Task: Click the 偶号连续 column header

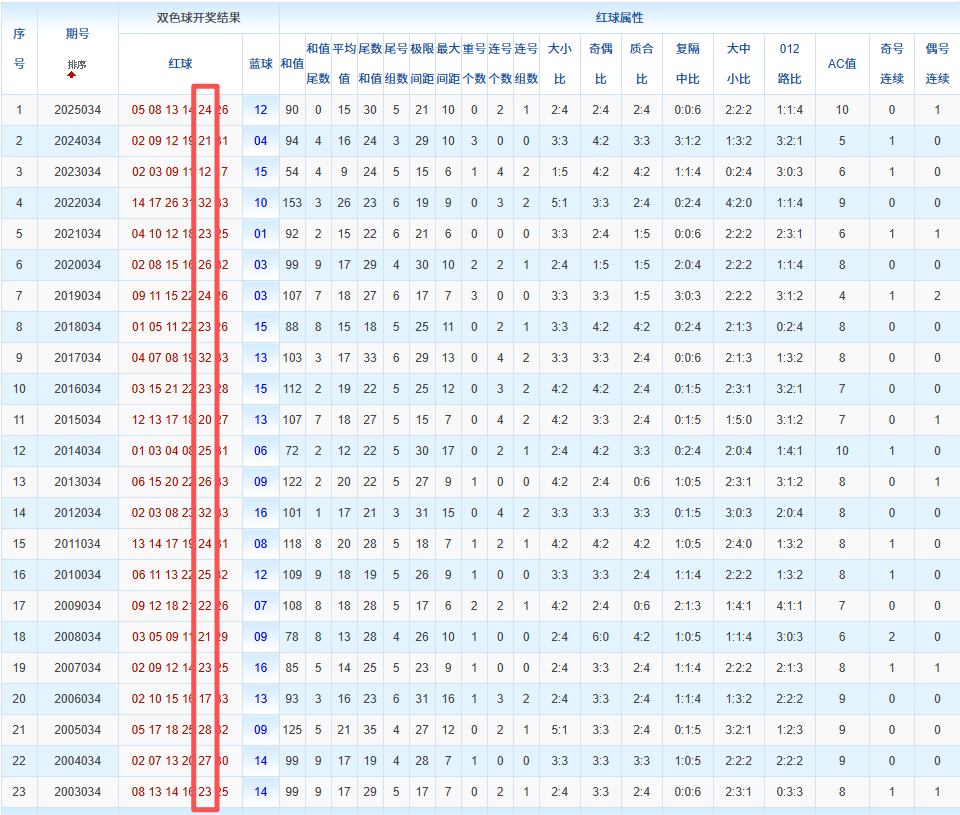Action: click(937, 63)
